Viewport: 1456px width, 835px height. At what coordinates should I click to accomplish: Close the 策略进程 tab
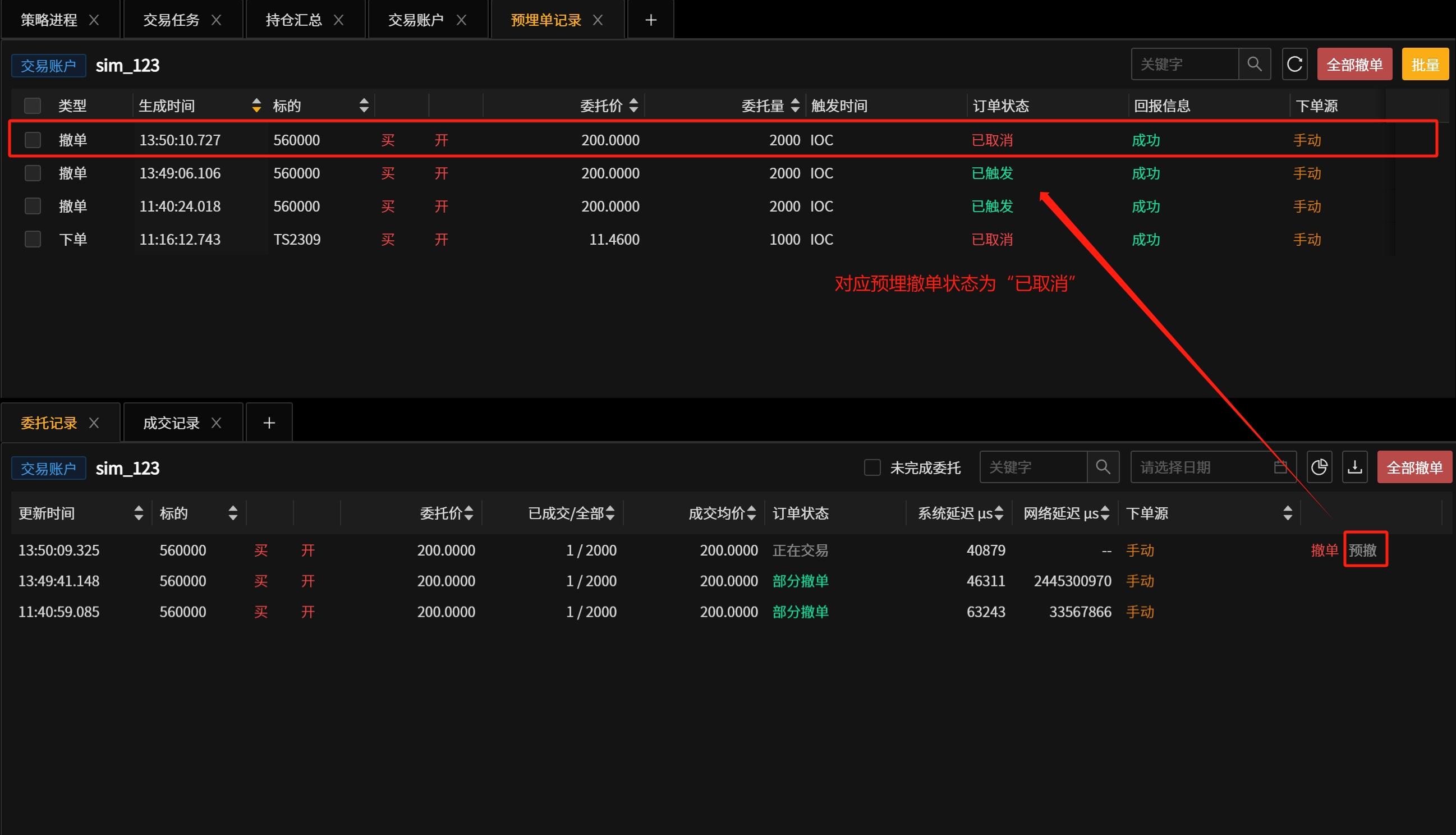[94, 20]
